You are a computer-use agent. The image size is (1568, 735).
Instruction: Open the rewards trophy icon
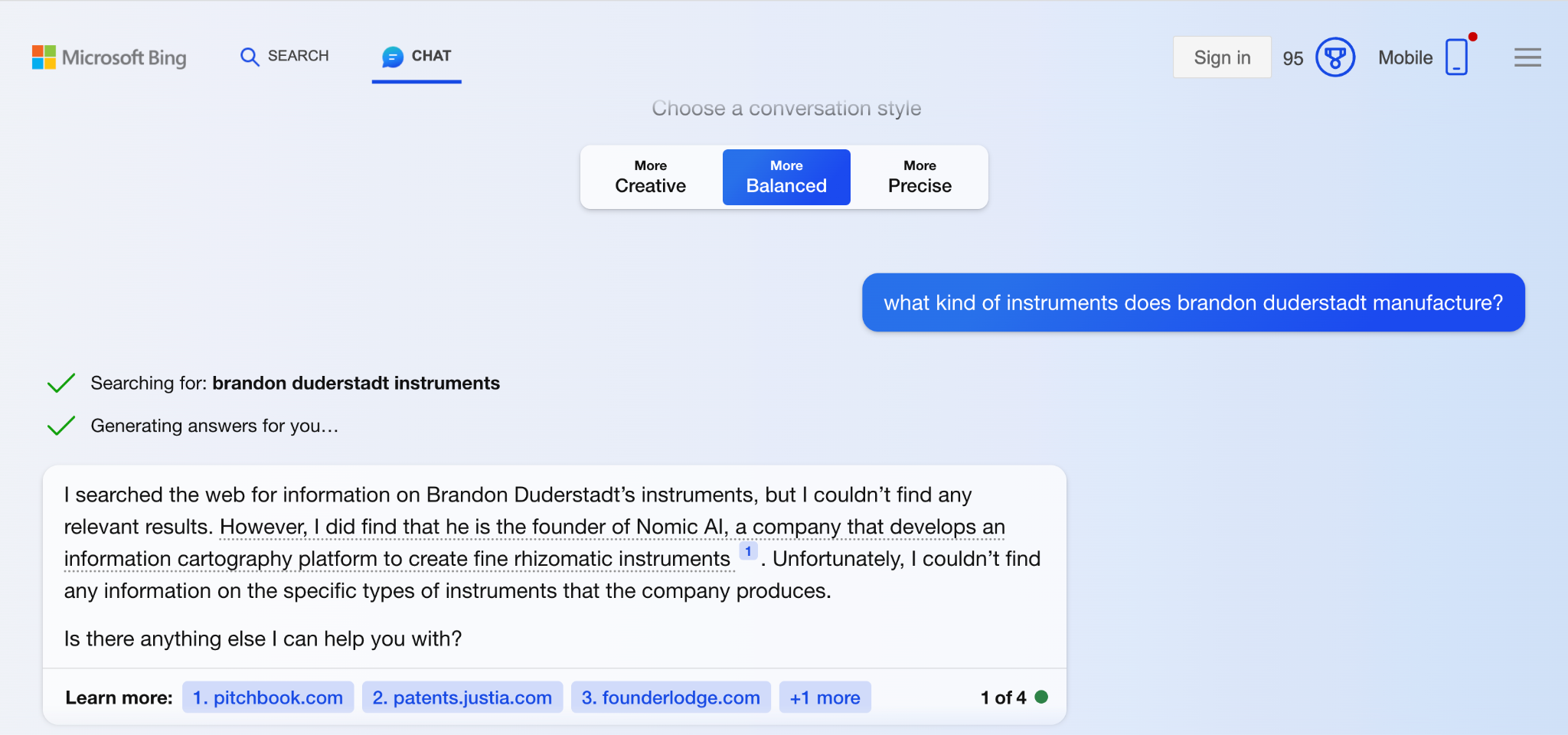1334,57
